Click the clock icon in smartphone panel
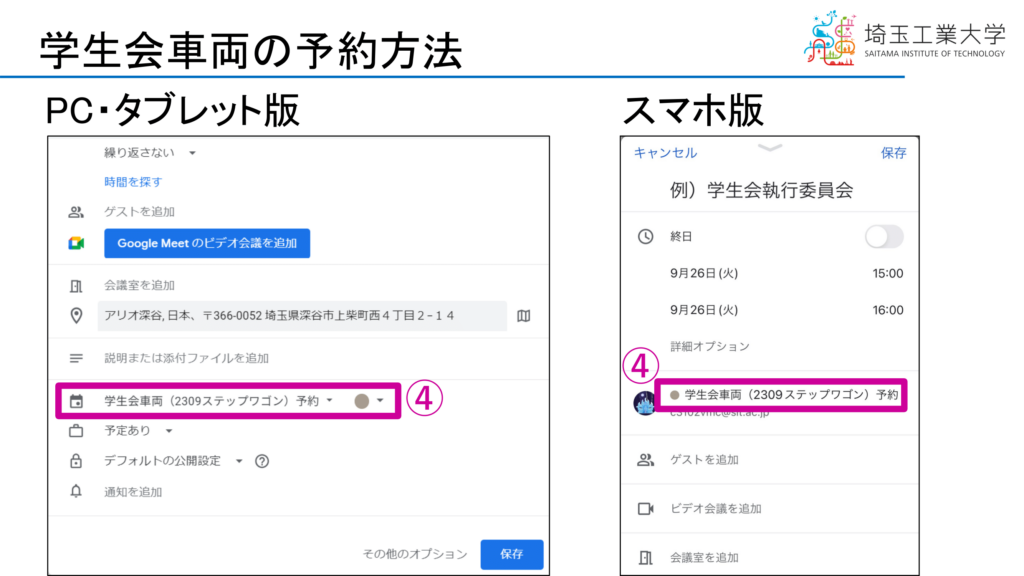The height and width of the screenshot is (576, 1024). pos(646,237)
